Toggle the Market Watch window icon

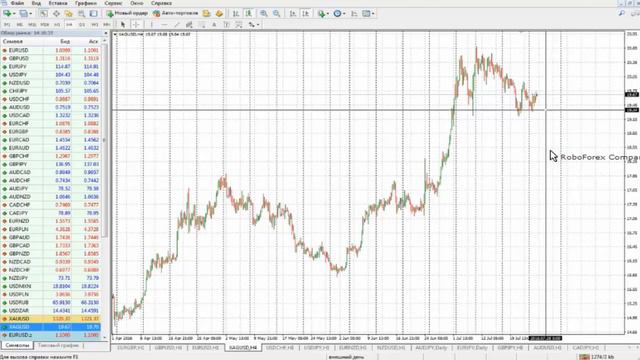43,13
